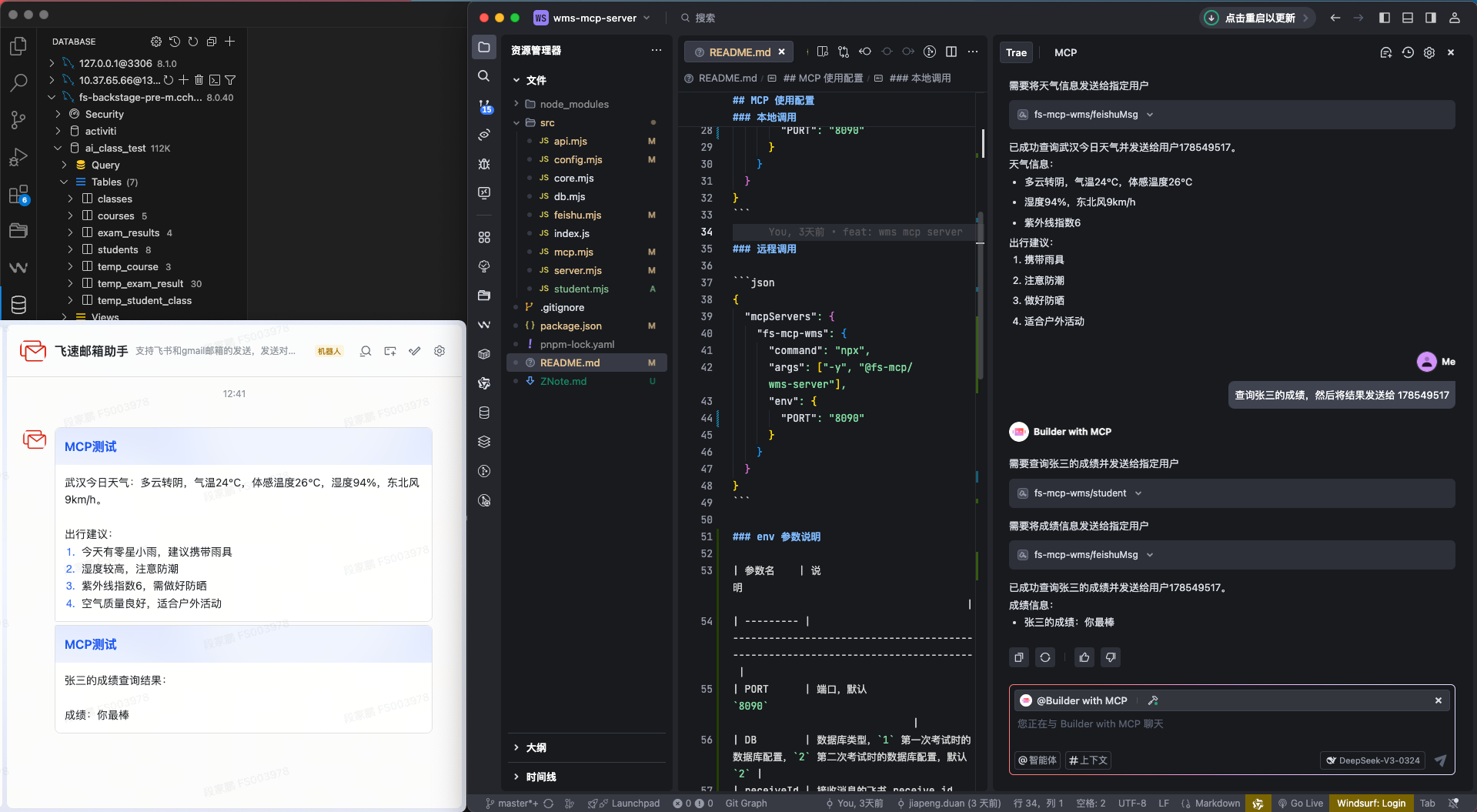Open settings gear in the DATABASE panel header

pyautogui.click(x=156, y=42)
